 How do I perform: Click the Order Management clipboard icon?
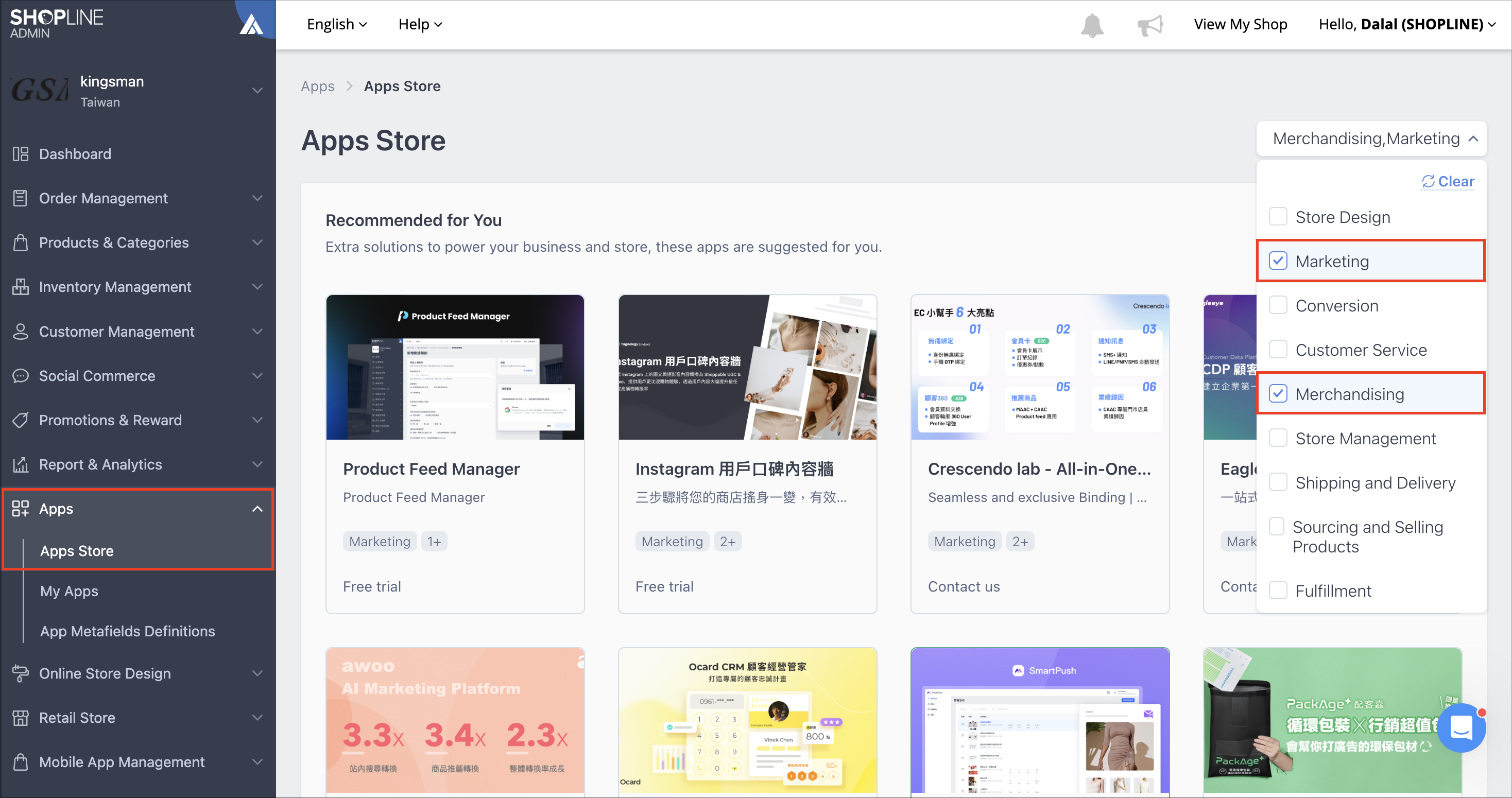(21, 198)
